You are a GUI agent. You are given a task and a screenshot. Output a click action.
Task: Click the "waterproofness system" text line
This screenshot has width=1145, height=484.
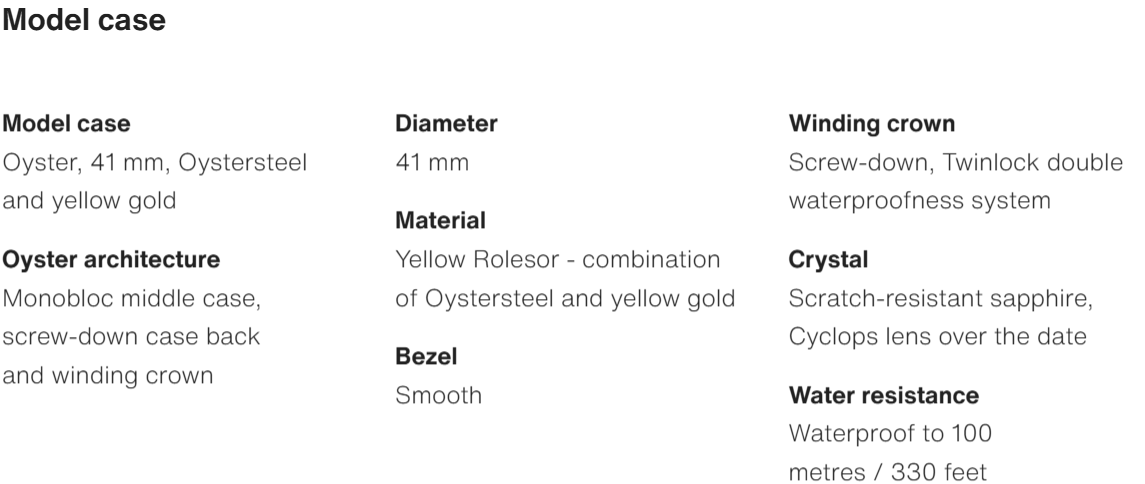[919, 200]
